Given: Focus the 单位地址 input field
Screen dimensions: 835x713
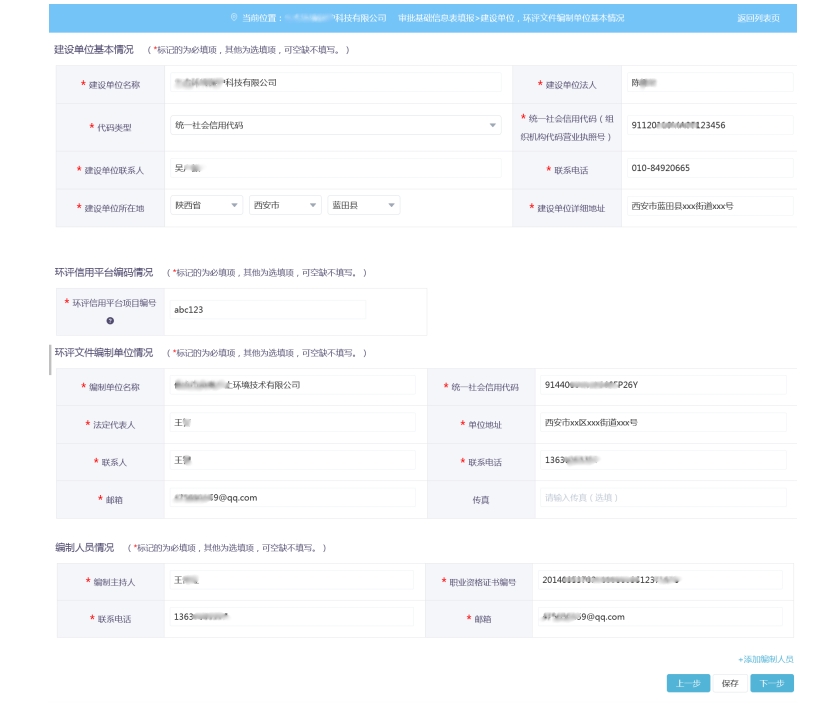Looking at the screenshot, I should tap(662, 423).
